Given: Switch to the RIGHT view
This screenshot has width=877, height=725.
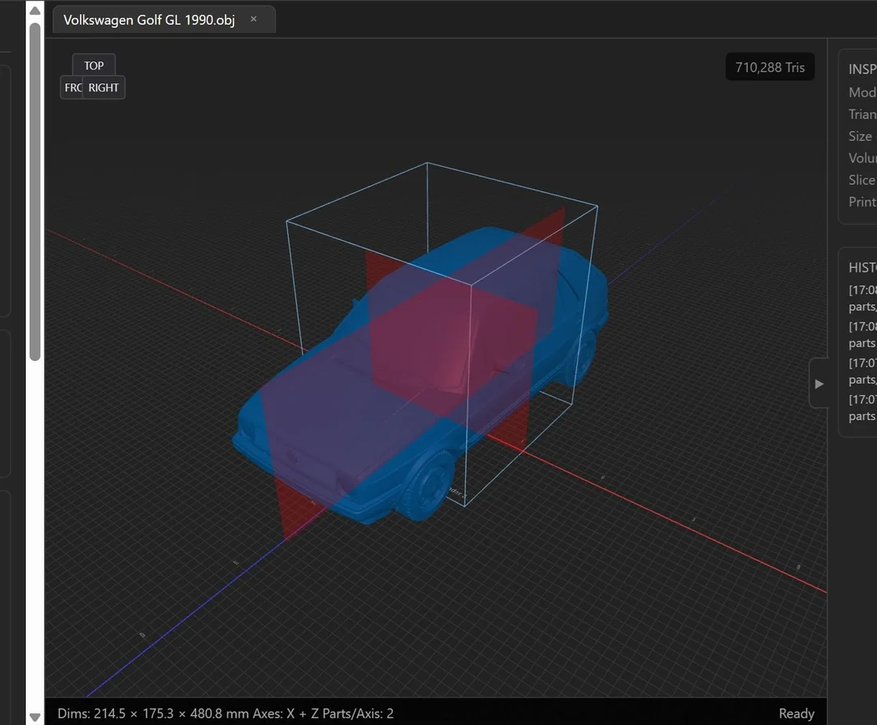Looking at the screenshot, I should pos(104,88).
